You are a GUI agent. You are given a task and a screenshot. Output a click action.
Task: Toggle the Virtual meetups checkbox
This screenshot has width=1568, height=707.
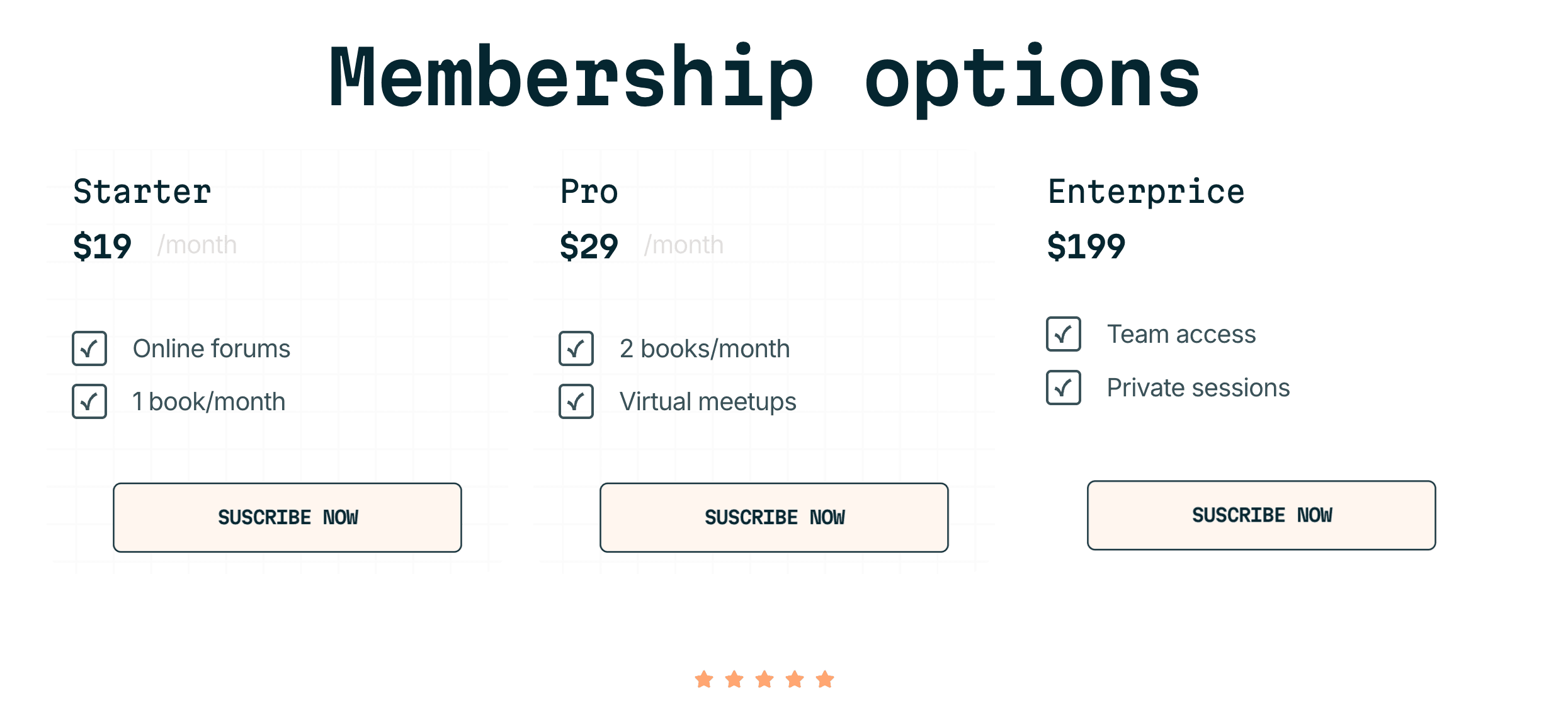point(576,401)
